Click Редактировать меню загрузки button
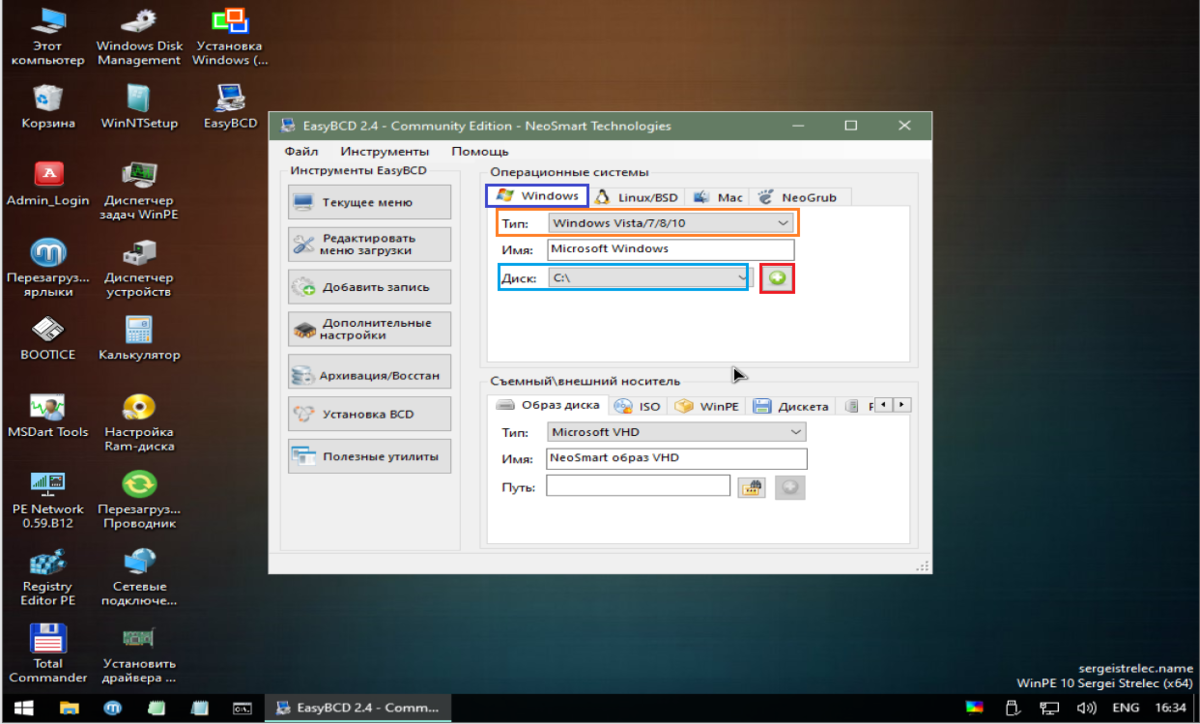The image size is (1200, 724). click(369, 244)
